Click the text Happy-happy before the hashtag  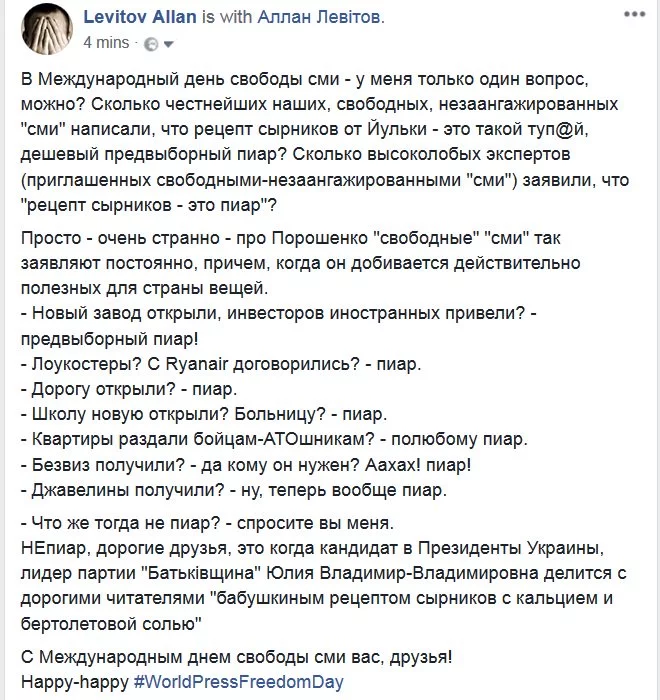click(75, 682)
